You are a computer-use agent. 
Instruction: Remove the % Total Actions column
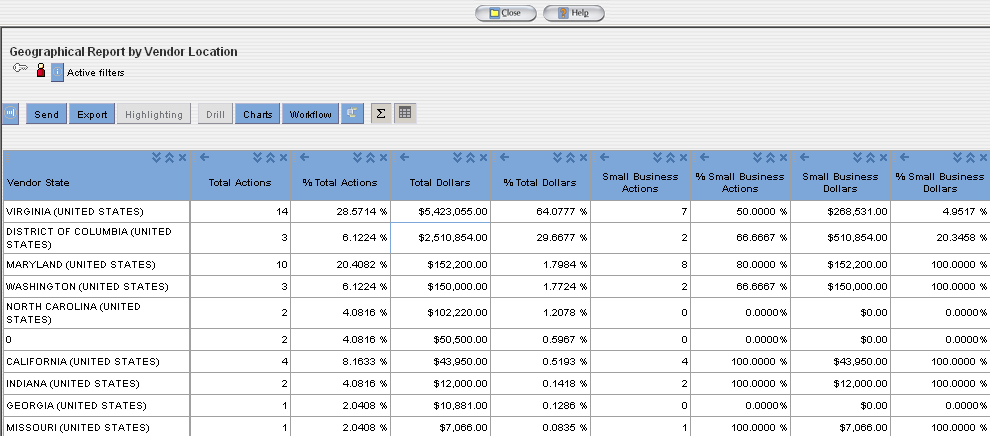tap(383, 158)
